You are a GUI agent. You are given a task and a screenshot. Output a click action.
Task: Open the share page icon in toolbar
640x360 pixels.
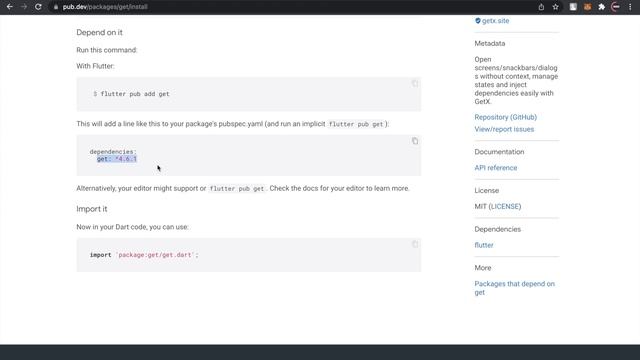pyautogui.click(x=541, y=7)
